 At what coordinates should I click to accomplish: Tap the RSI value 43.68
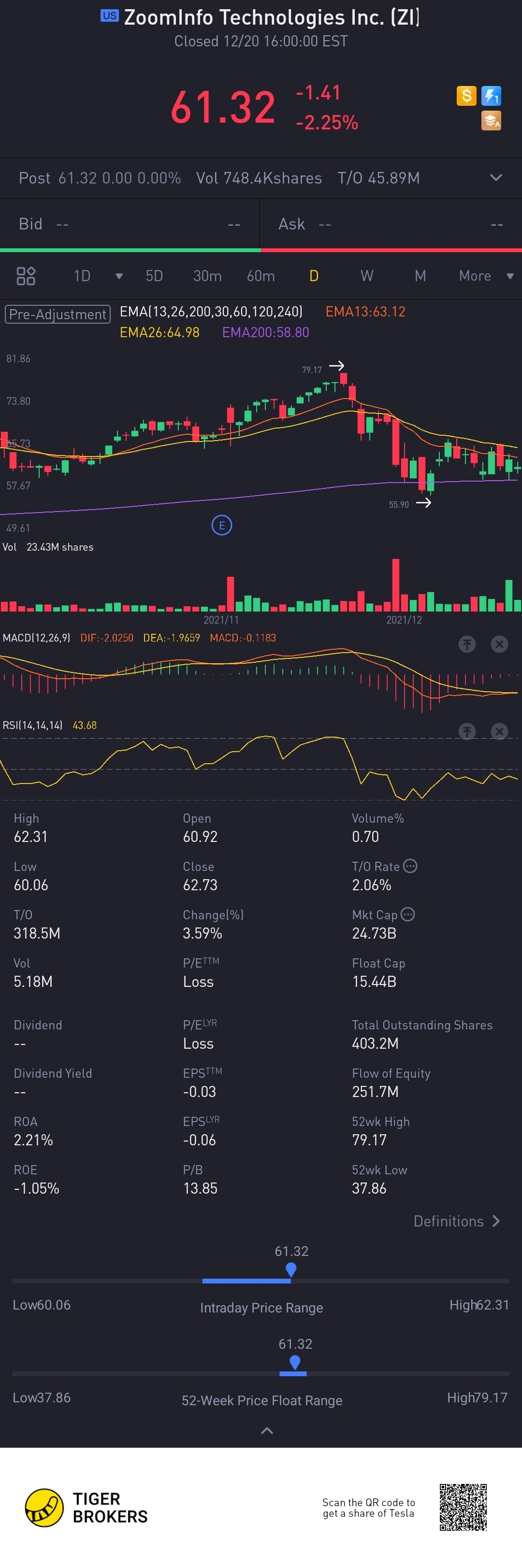click(85, 725)
